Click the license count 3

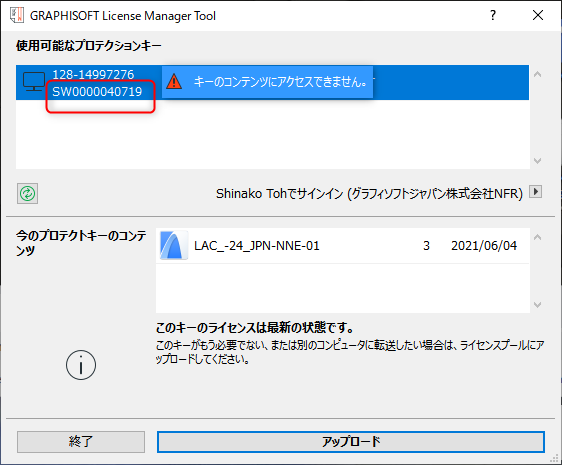(426, 246)
